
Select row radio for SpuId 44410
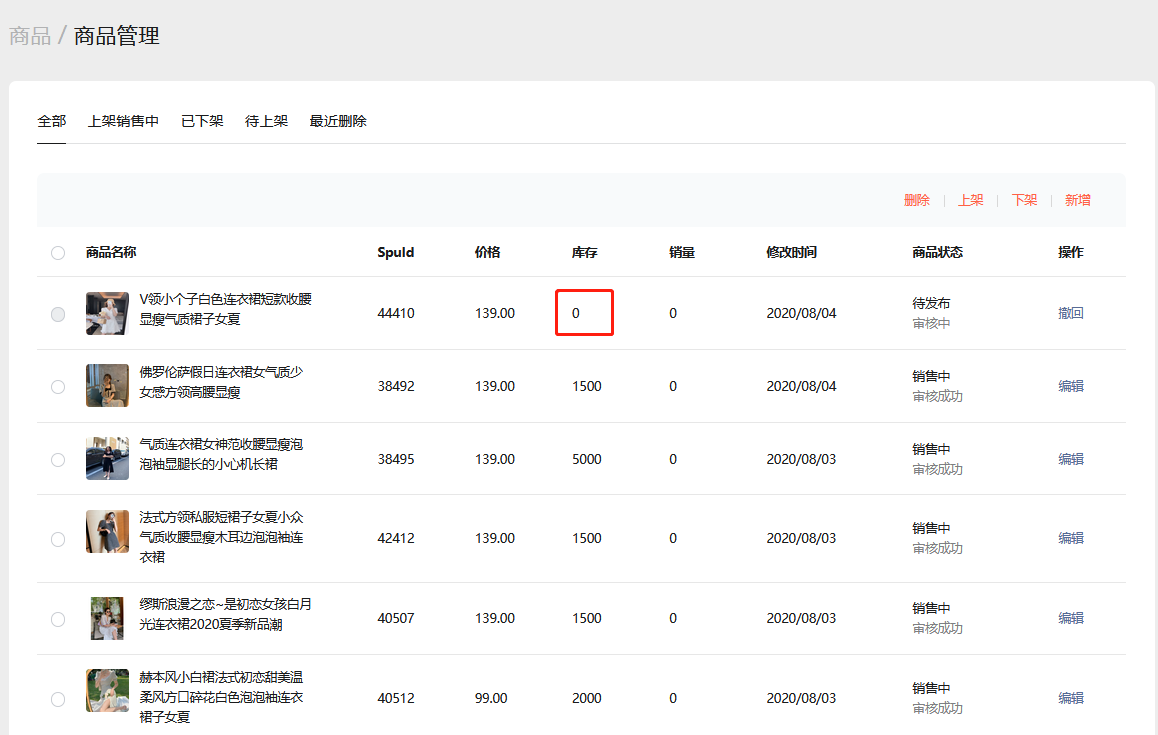coord(58,314)
